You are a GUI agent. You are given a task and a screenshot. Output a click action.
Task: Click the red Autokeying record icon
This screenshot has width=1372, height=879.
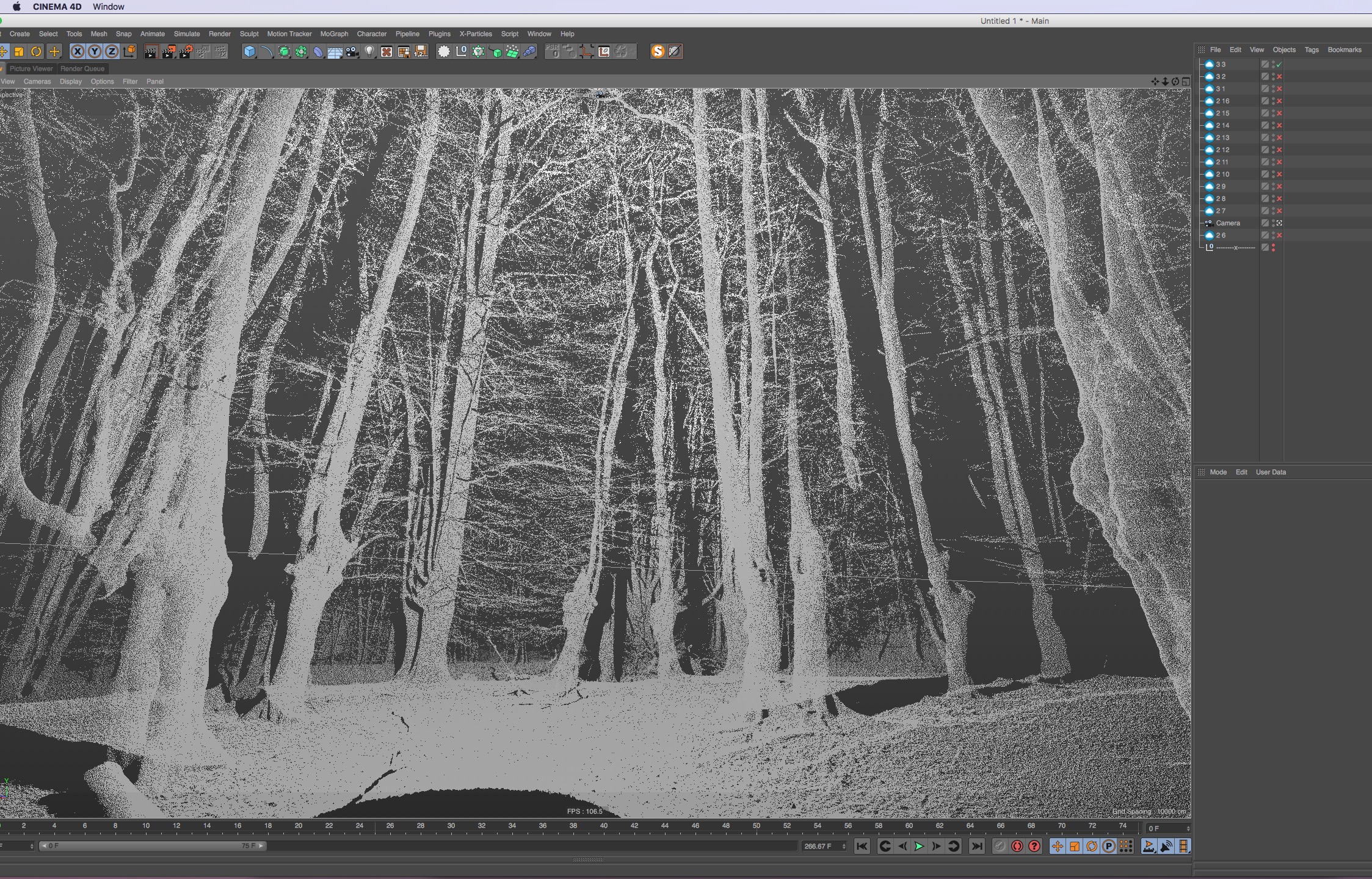click(x=1017, y=846)
